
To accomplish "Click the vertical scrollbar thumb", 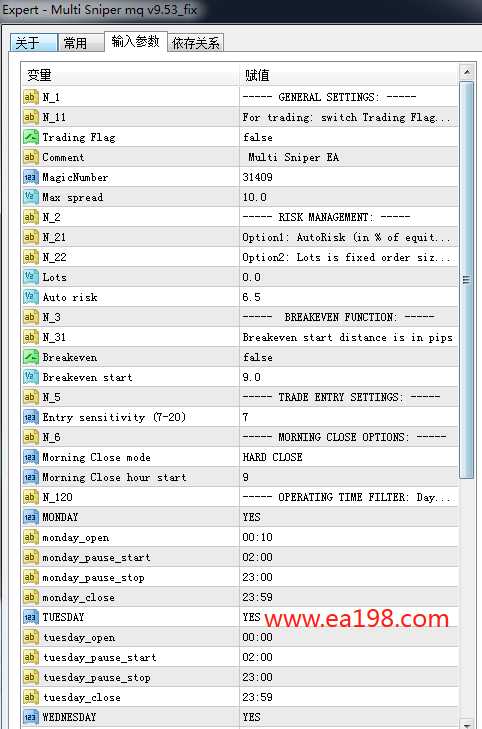I will pos(466,280).
